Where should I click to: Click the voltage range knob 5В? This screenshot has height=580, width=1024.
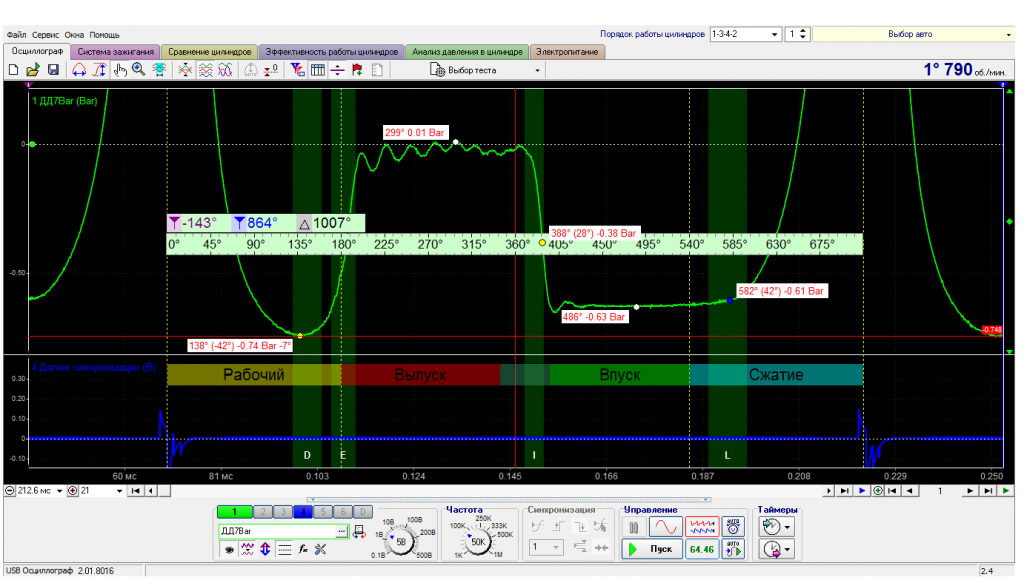401,541
